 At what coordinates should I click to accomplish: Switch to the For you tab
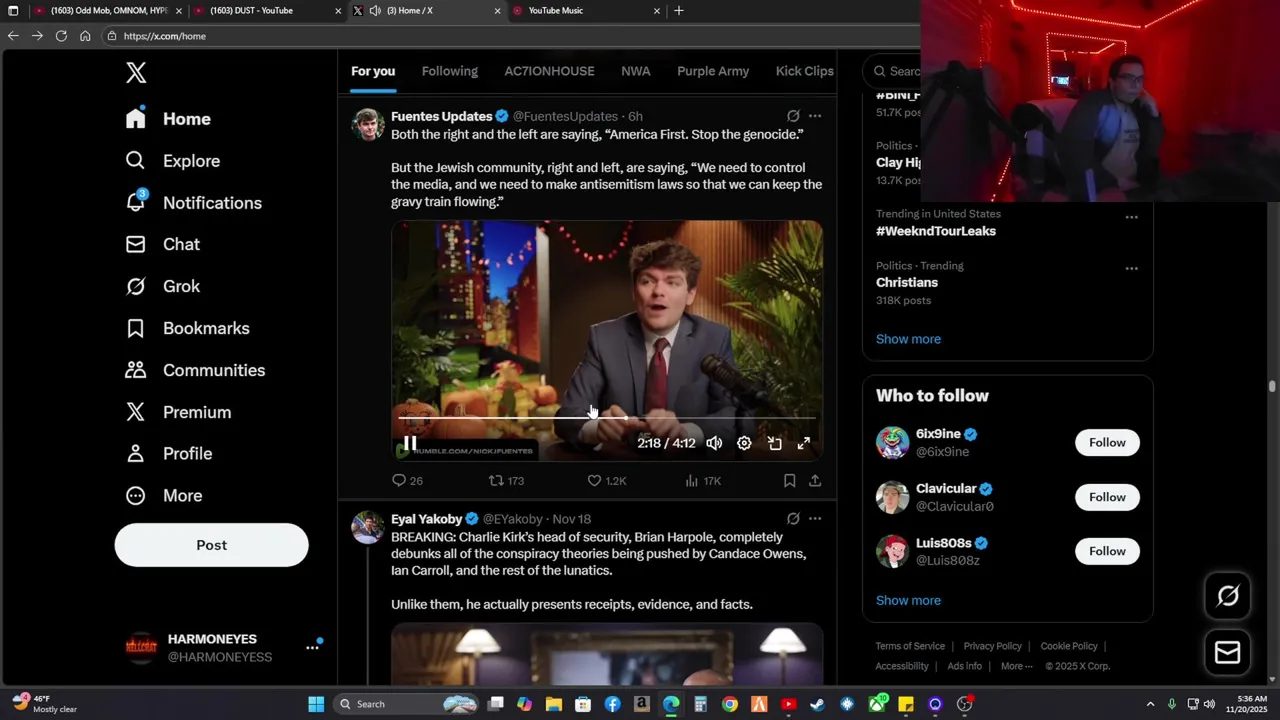[x=373, y=71]
